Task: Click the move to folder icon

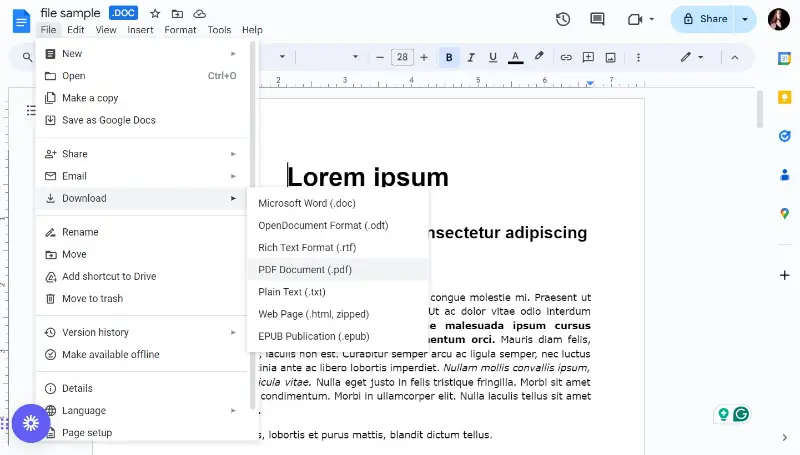Action: (177, 14)
